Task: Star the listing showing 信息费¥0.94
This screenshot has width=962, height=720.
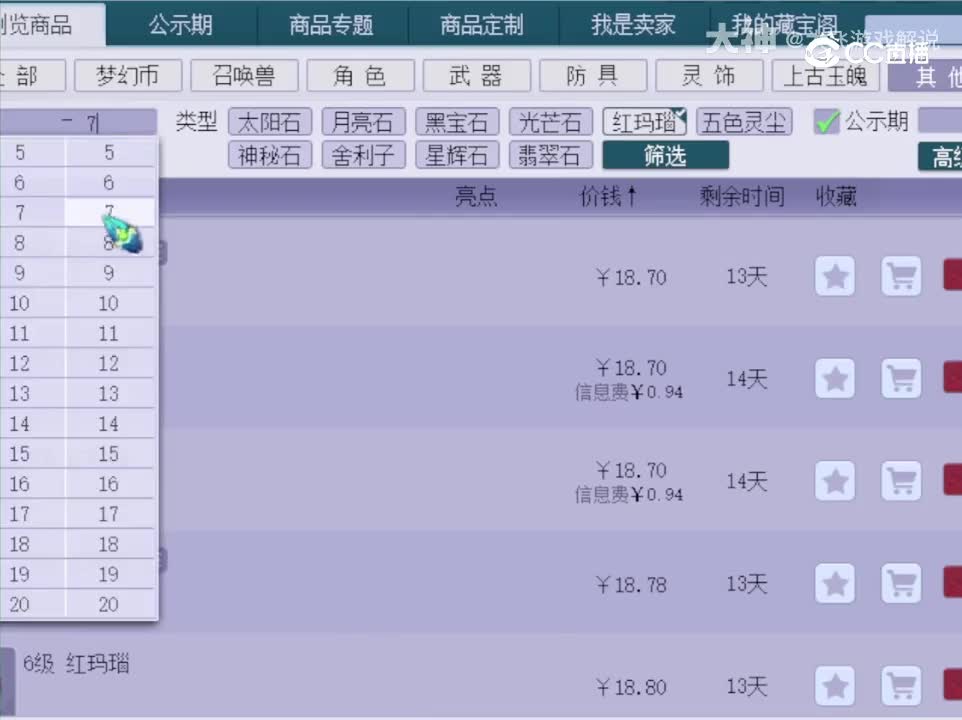Action: point(835,379)
